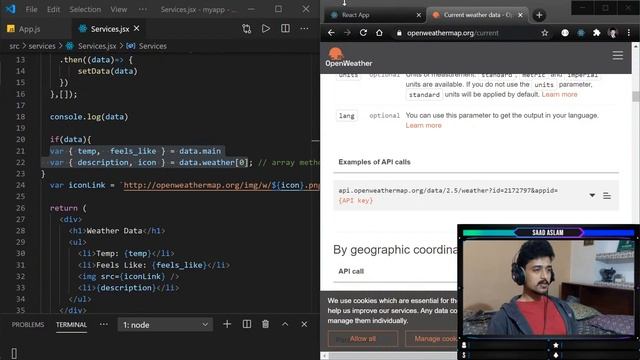Open the 1: node terminal dropdown
640x360 pixels.
tap(165, 325)
